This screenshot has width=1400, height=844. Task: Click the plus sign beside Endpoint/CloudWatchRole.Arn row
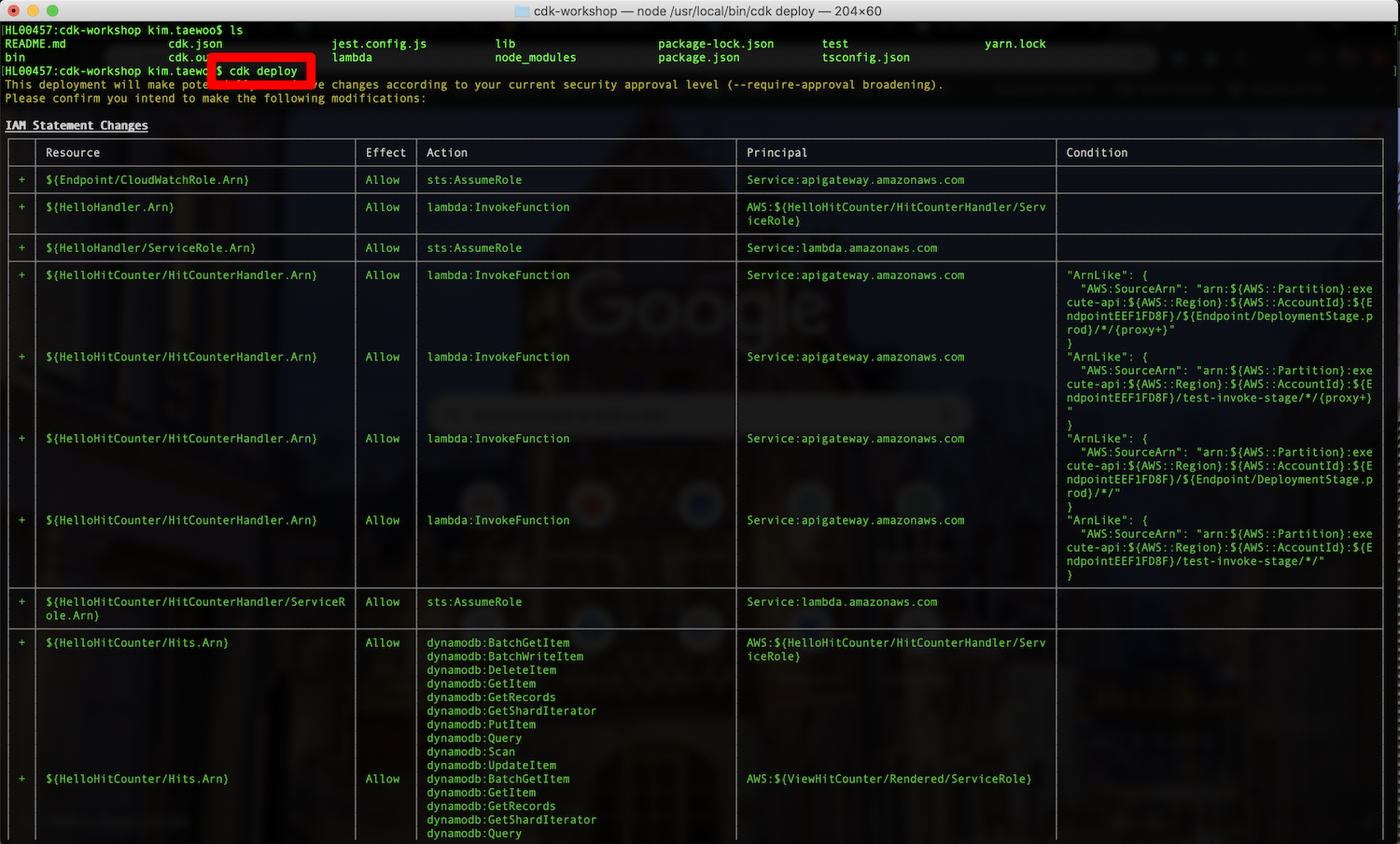pyautogui.click(x=21, y=180)
